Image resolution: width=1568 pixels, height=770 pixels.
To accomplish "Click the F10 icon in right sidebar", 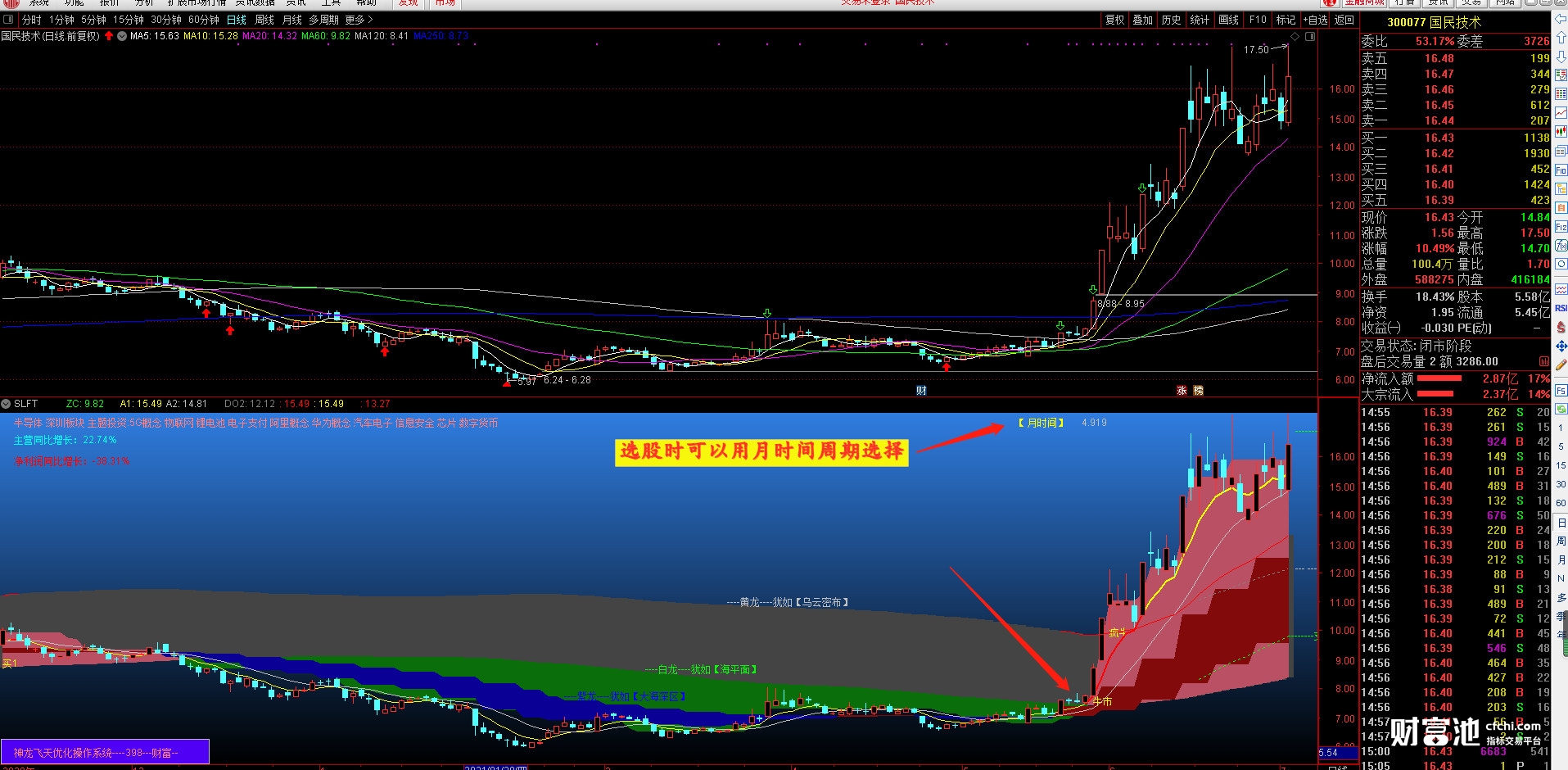I will tap(1561, 170).
